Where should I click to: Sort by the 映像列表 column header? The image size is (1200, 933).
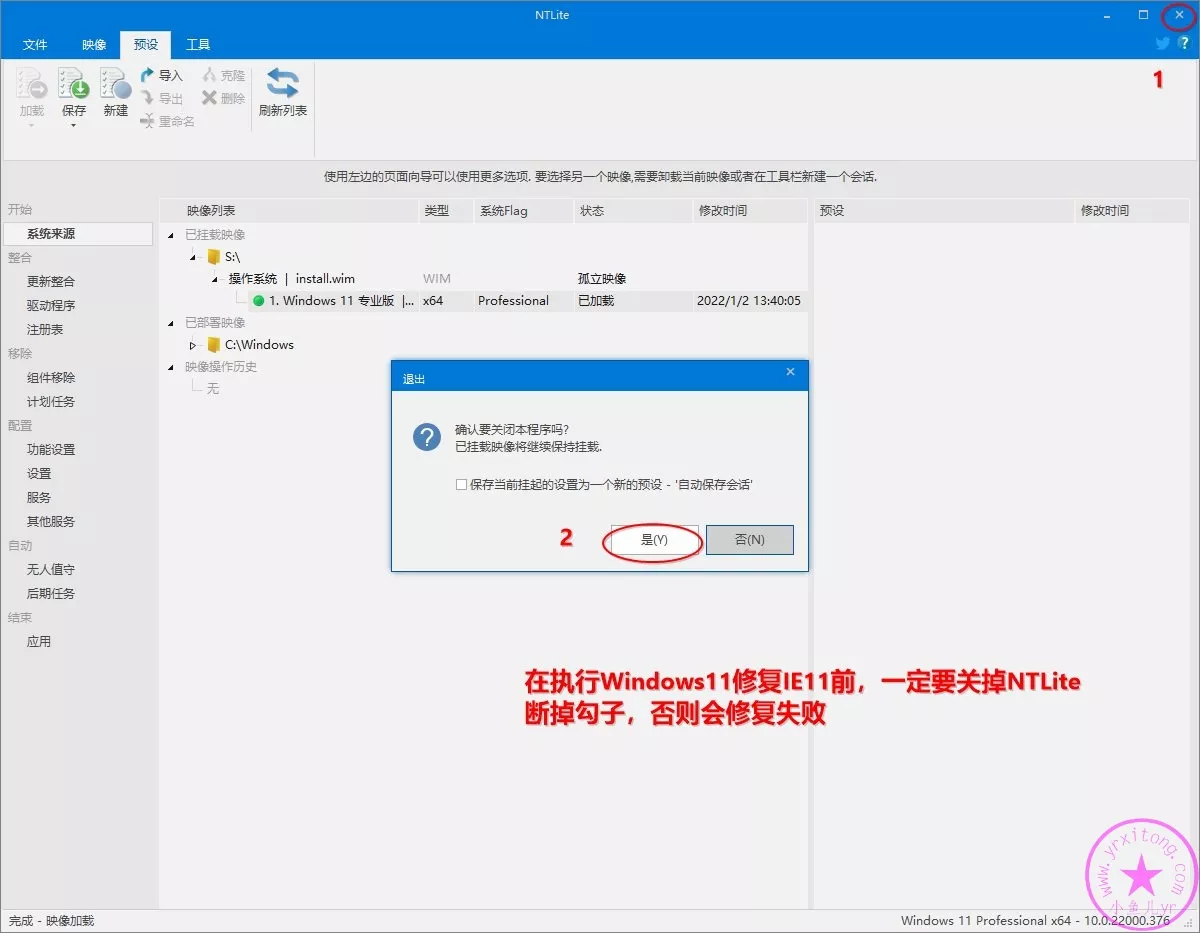(x=290, y=211)
